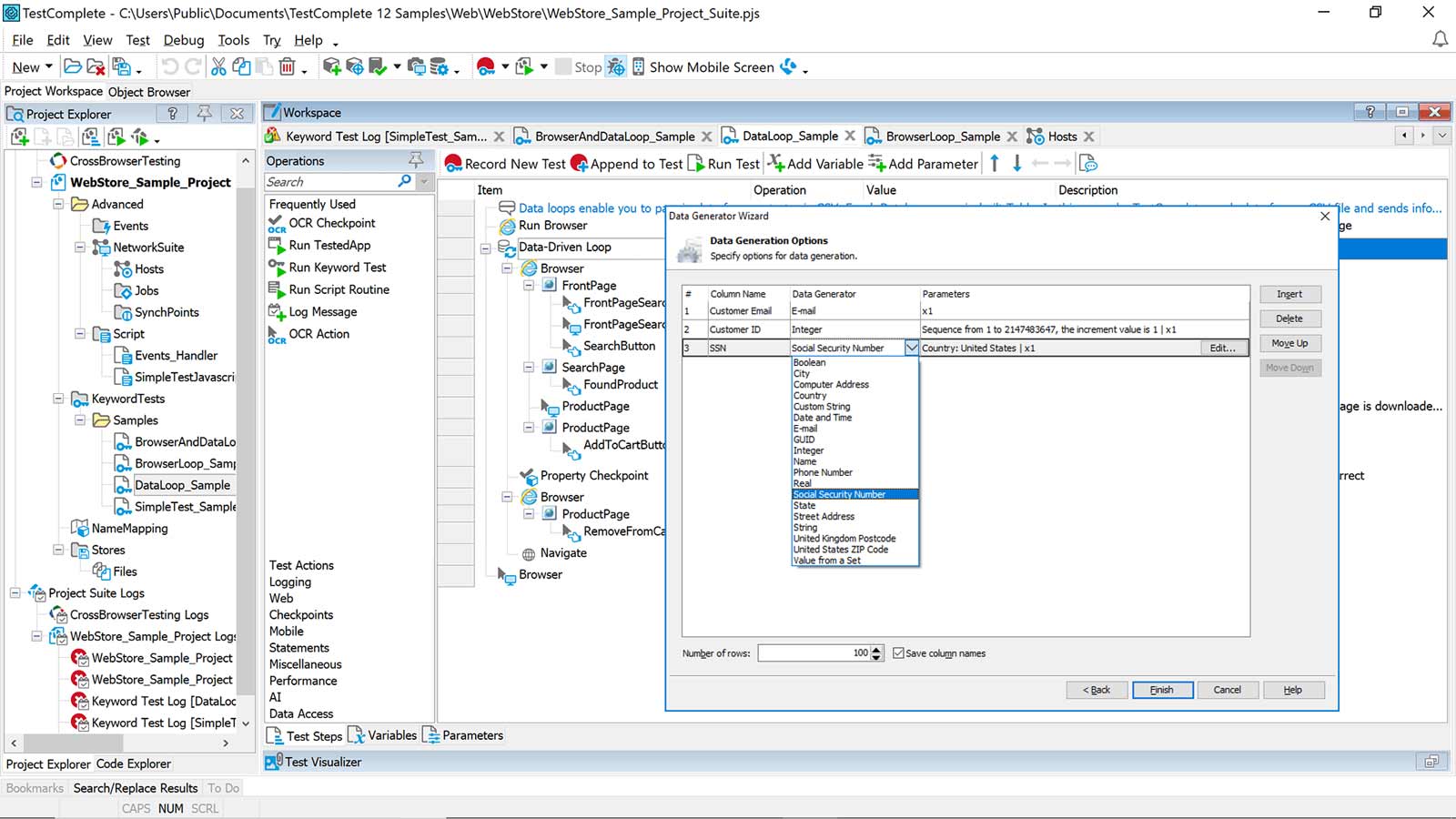Screen dimensions: 1456x819
Task: Click the Append to Test icon
Action: 579,164
